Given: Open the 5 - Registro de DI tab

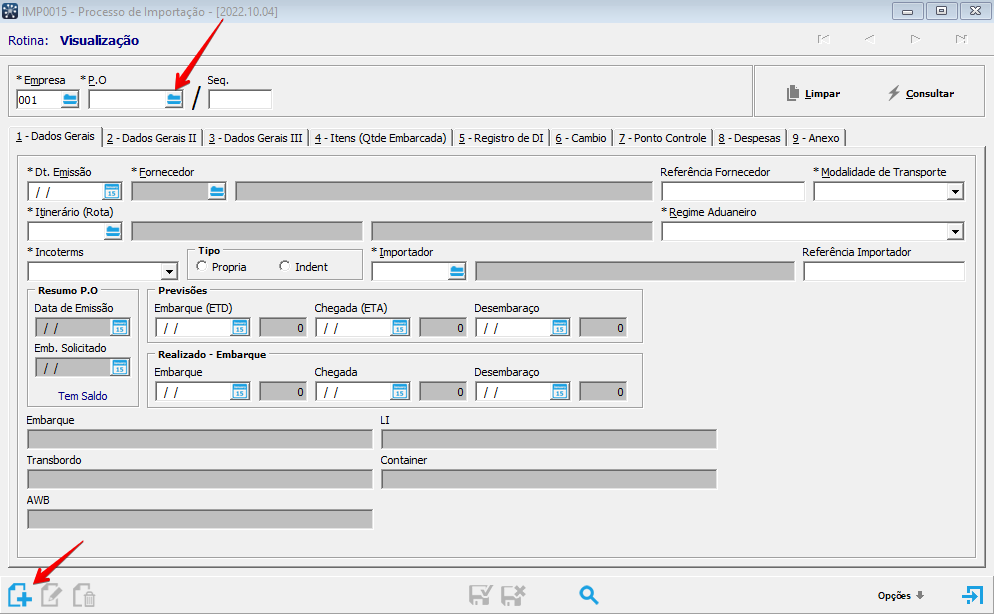Looking at the screenshot, I should 501,138.
